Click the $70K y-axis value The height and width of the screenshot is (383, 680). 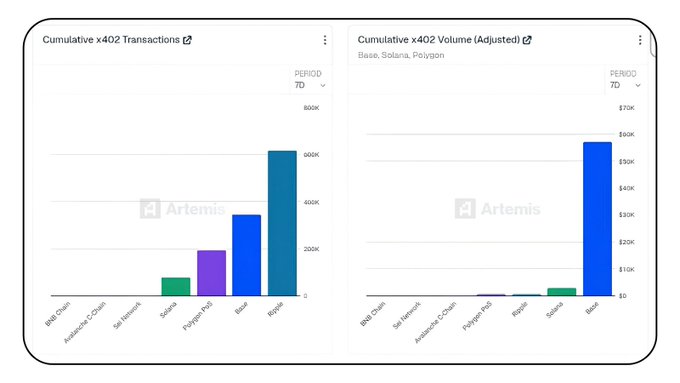[627, 108]
